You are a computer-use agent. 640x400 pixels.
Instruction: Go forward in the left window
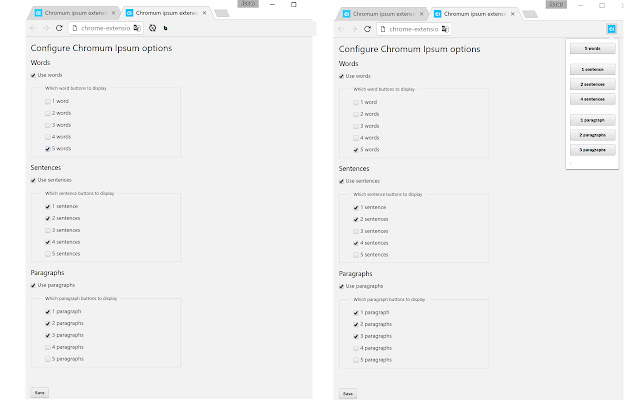[x=46, y=28]
